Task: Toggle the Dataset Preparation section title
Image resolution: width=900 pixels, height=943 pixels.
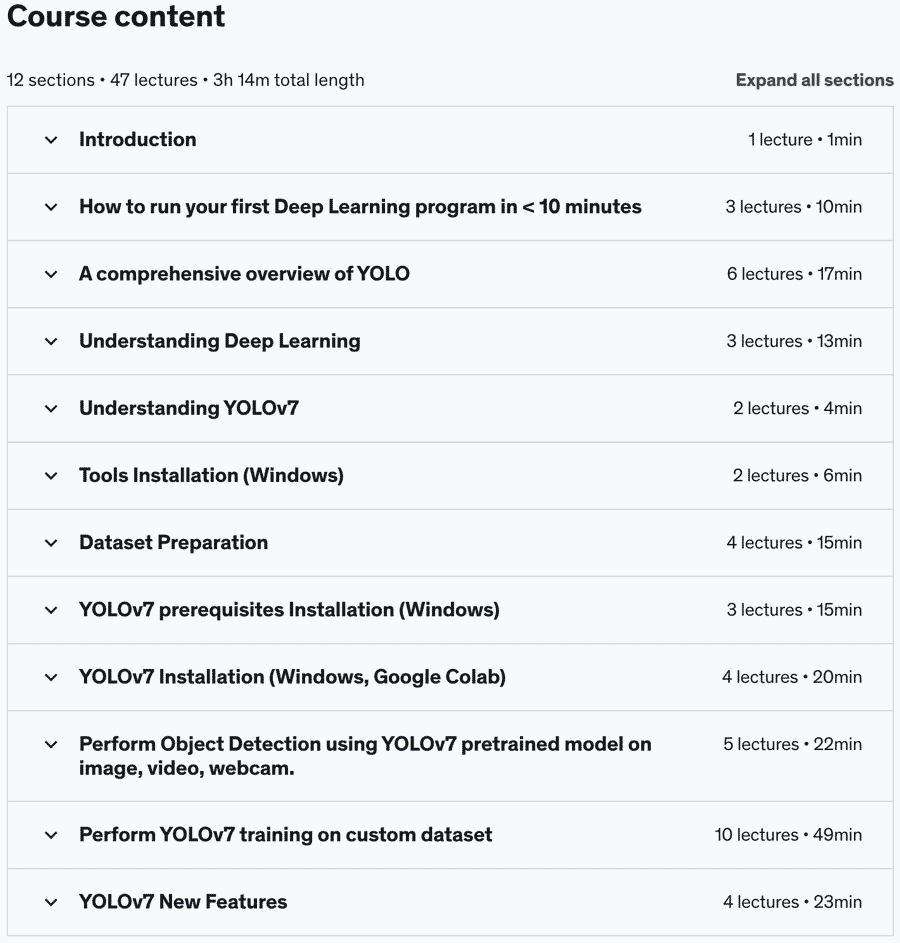Action: point(173,543)
